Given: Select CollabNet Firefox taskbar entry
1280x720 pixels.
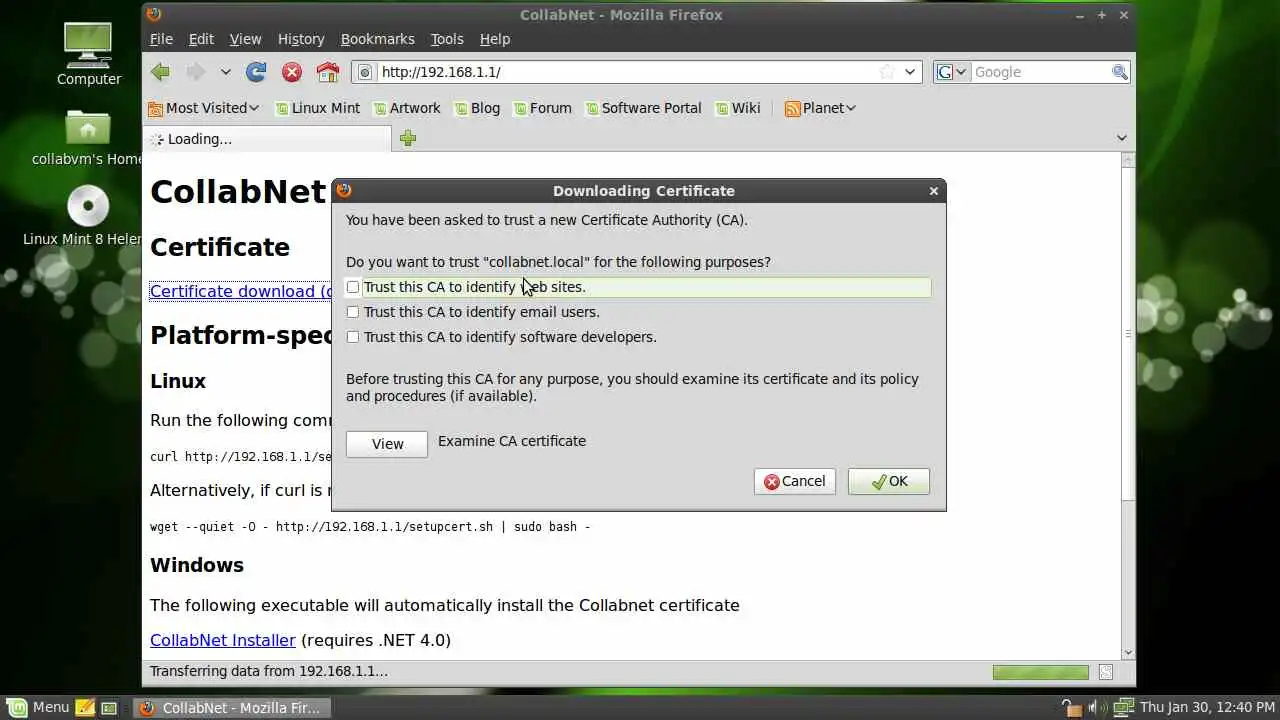Looking at the screenshot, I should pos(231,708).
